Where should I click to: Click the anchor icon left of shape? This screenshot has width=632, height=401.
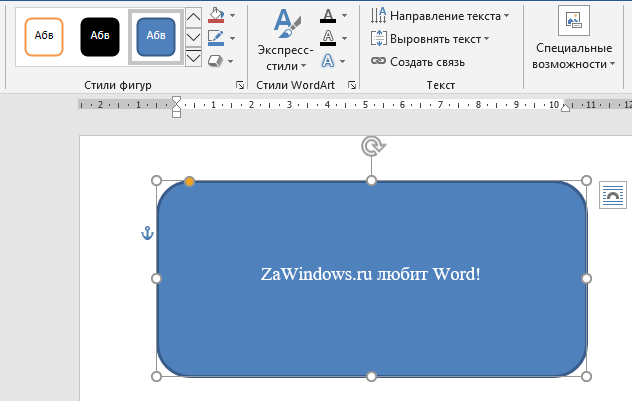coord(147,233)
